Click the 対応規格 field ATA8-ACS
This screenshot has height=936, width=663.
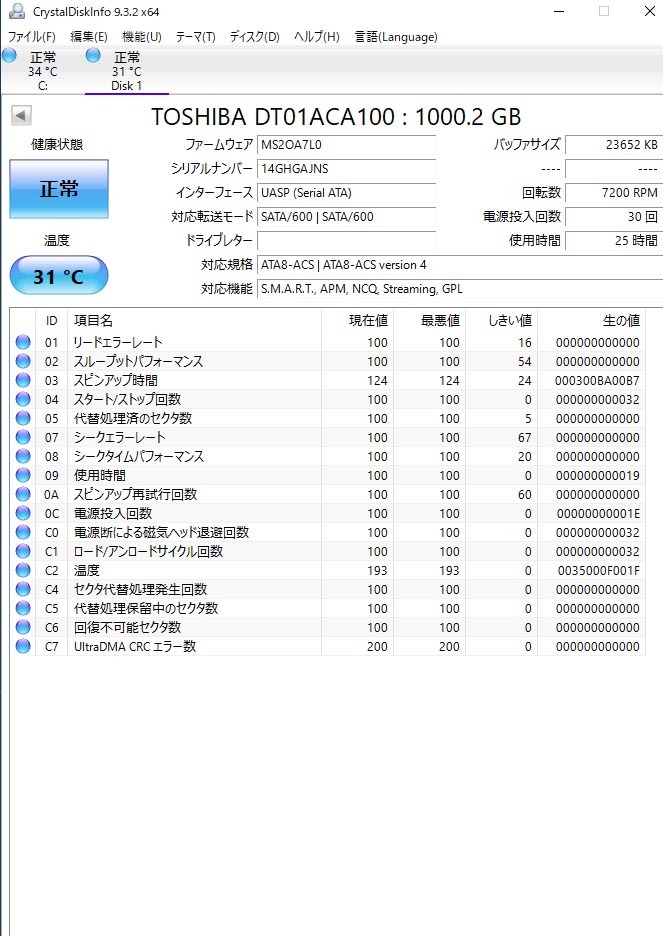point(460,264)
